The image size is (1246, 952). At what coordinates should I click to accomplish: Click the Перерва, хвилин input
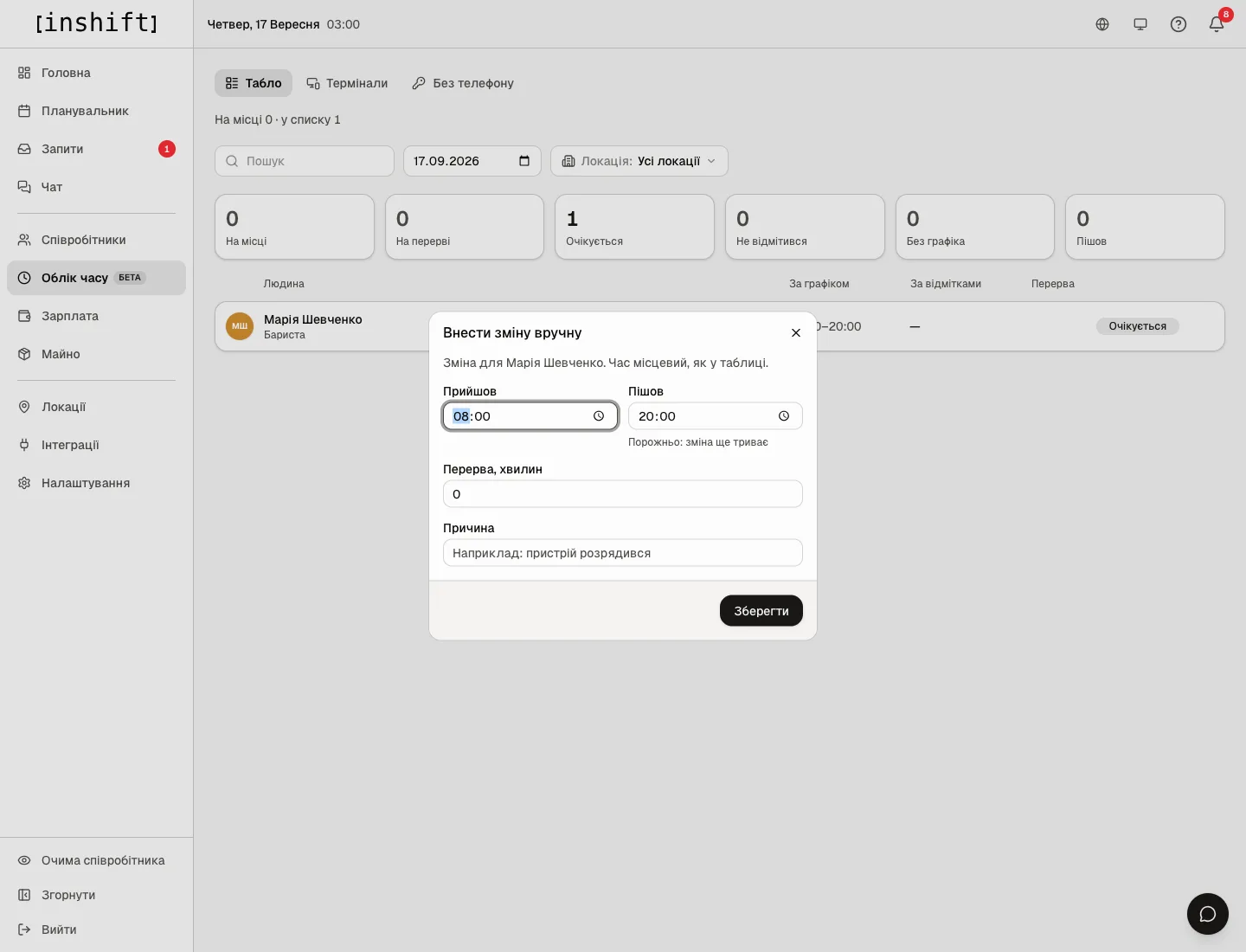623,494
